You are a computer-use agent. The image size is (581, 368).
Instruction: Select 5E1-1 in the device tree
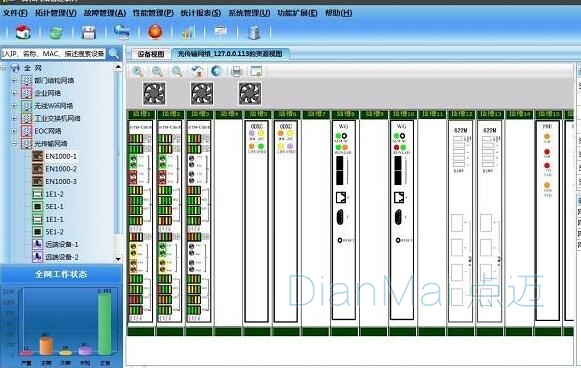tap(54, 206)
